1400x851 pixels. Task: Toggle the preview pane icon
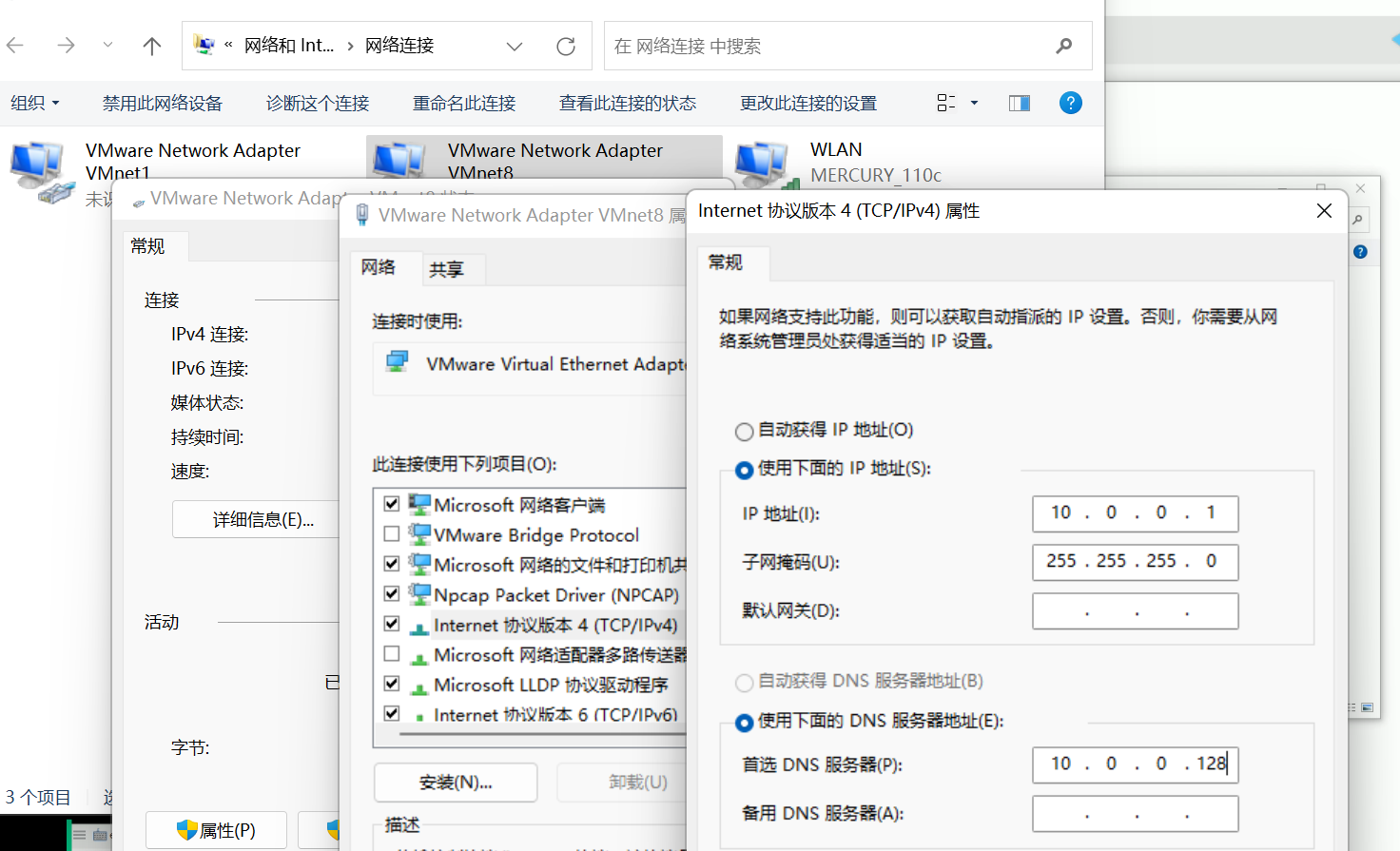(1020, 103)
